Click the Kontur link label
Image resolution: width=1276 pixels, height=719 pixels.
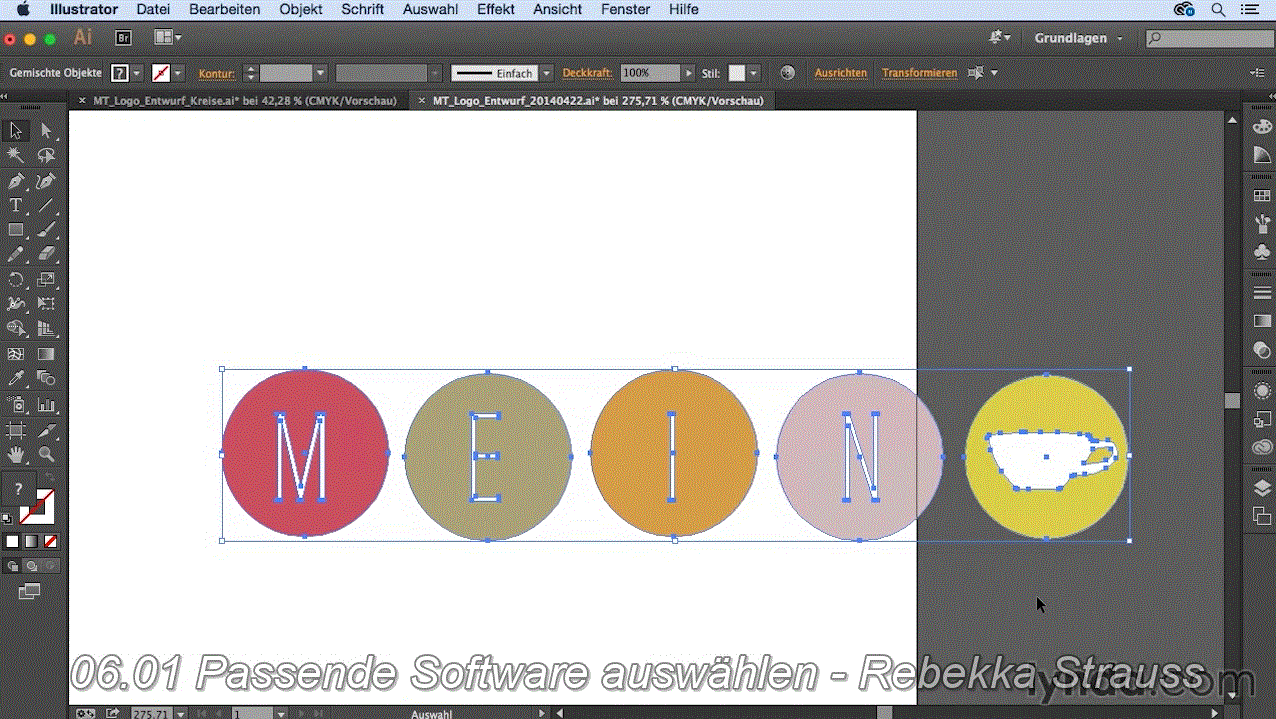[x=216, y=73]
